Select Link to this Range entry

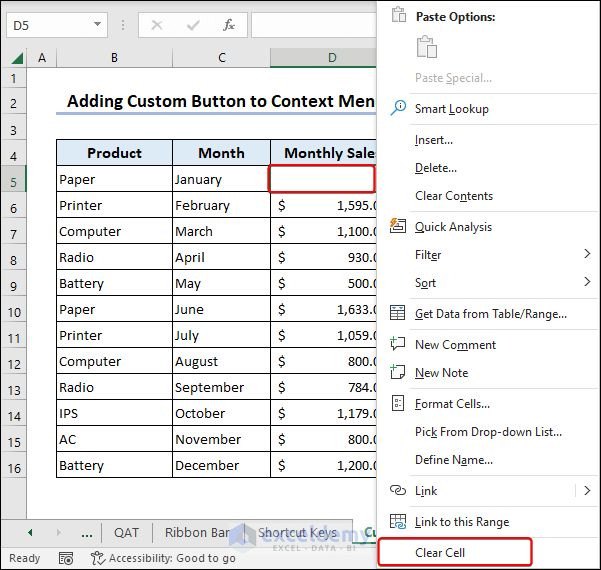click(462, 522)
